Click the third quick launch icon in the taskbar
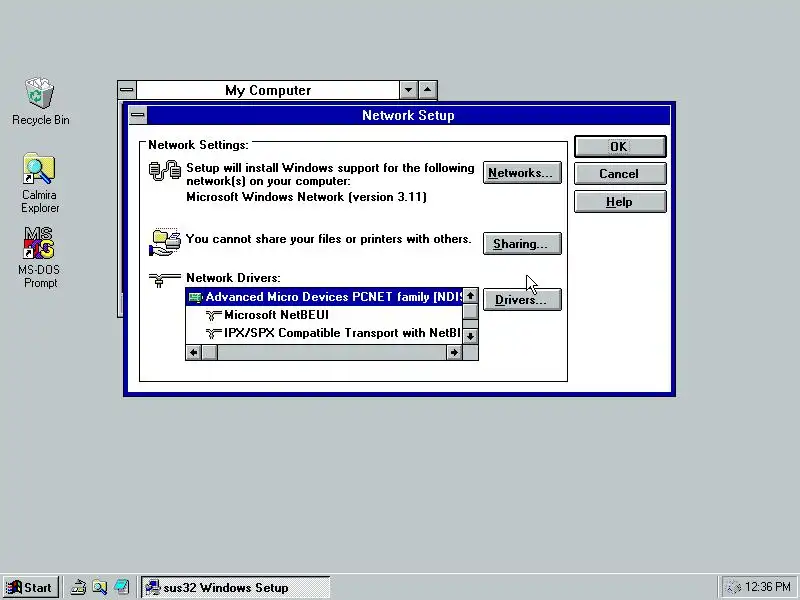The height and width of the screenshot is (600, 800). coord(121,587)
